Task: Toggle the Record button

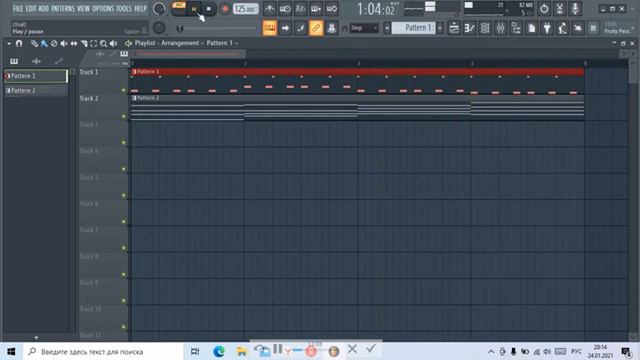Action: point(224,9)
